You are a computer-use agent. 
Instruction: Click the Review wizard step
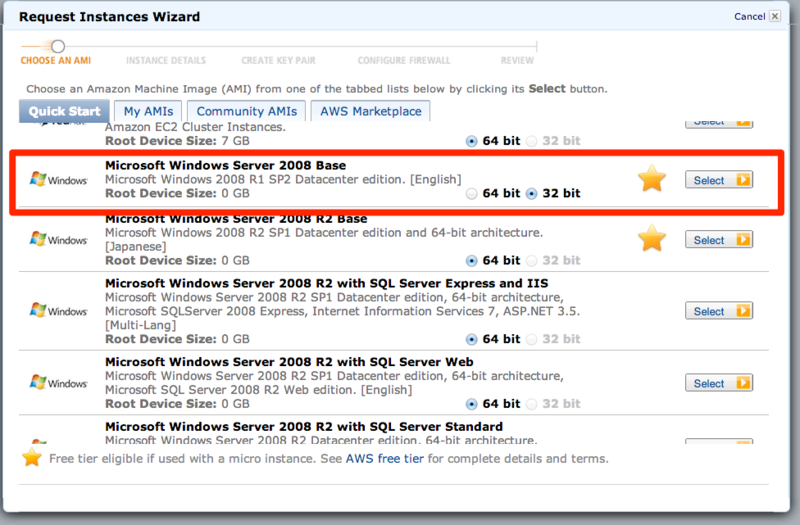click(x=517, y=60)
